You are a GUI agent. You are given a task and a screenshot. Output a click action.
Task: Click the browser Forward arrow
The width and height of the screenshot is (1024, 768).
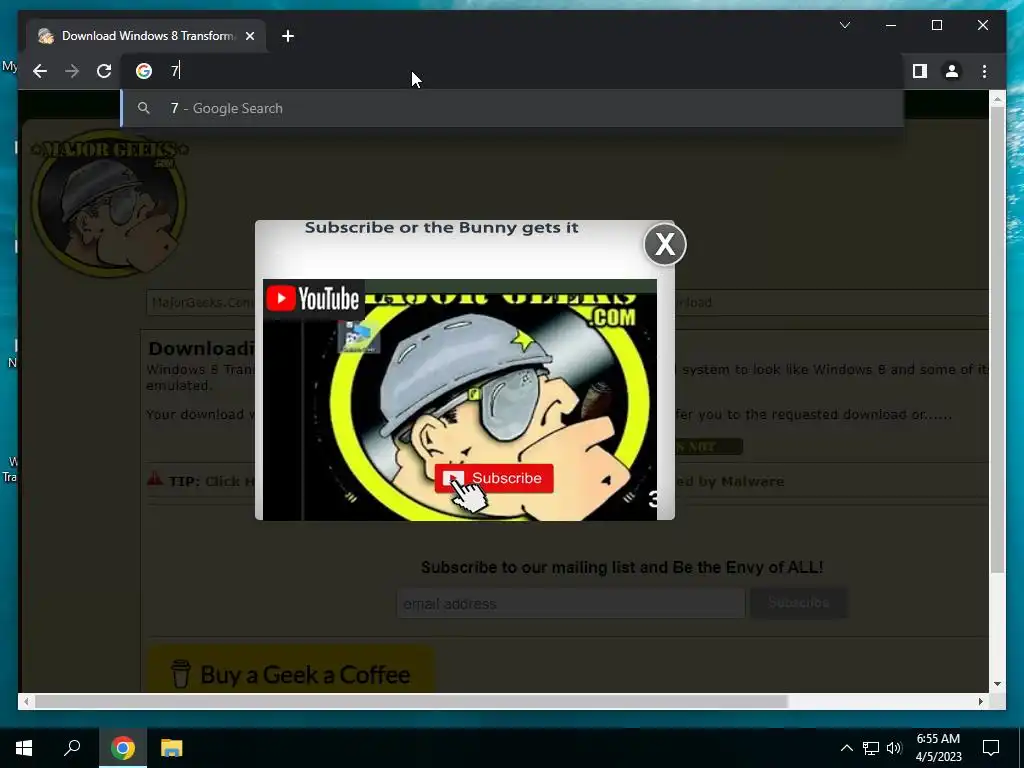tap(72, 71)
